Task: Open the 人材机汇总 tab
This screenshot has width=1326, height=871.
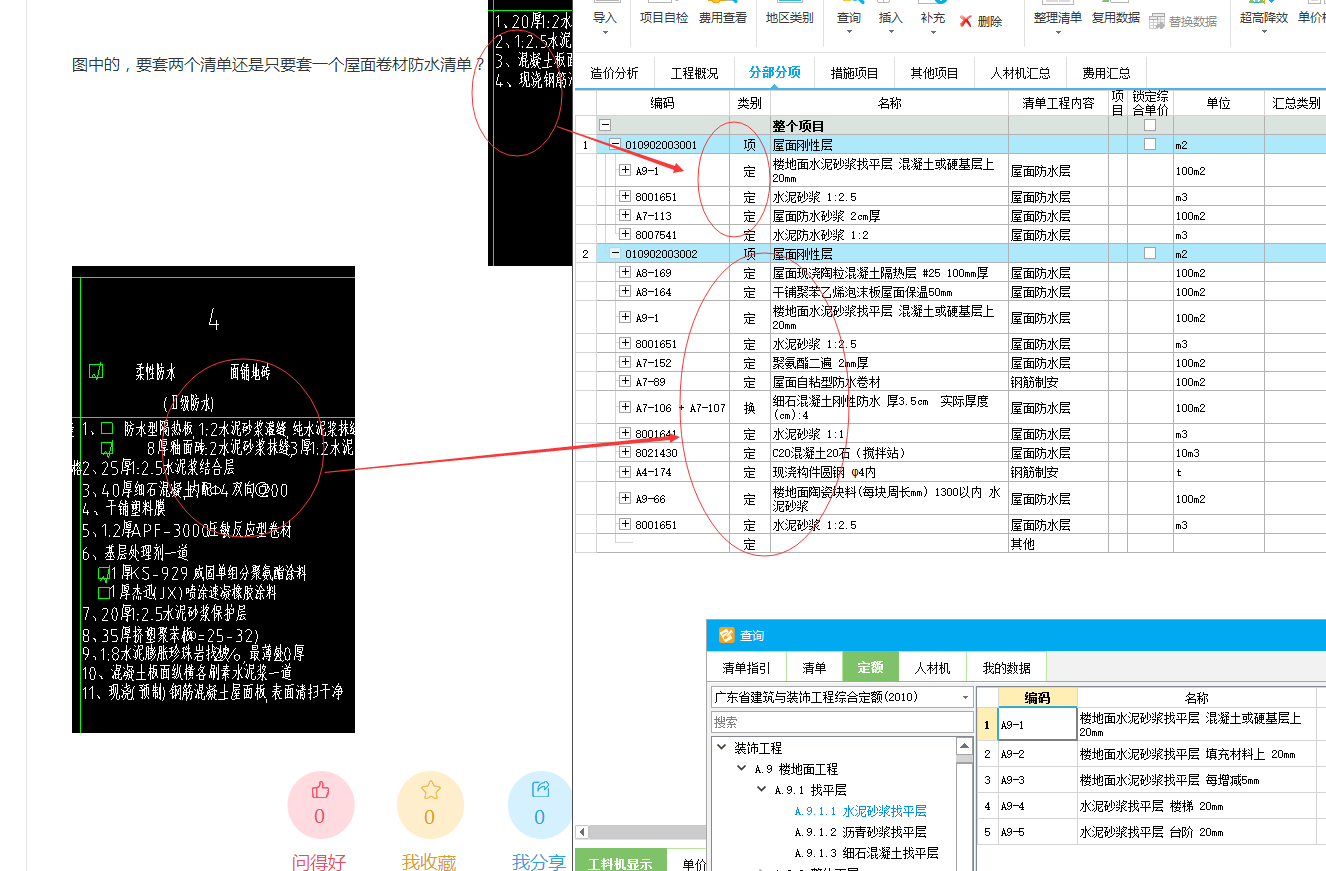Action: tap(1020, 73)
